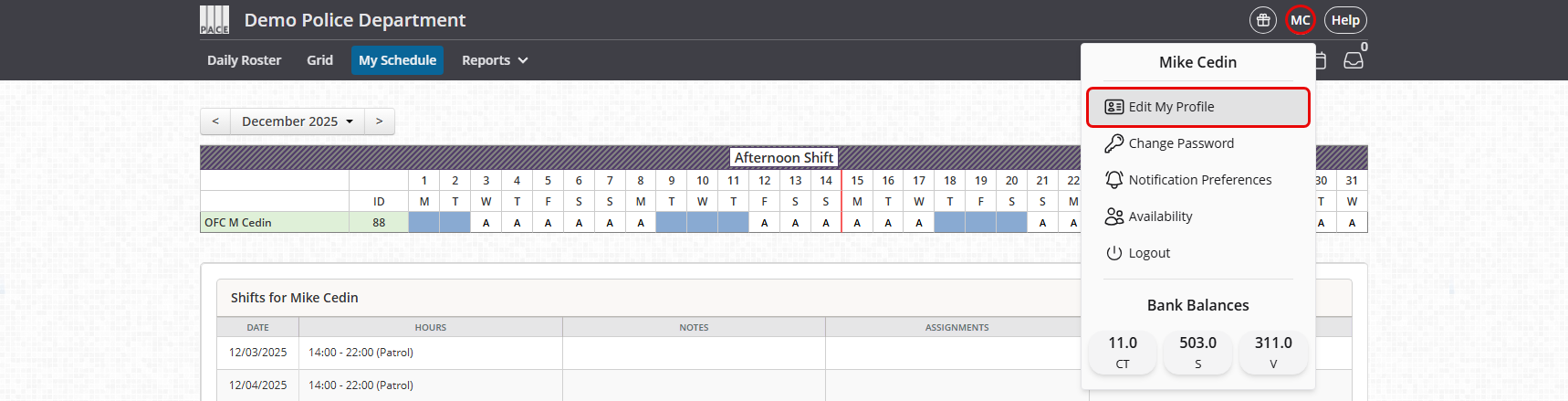Open the inbox tray icon
Image resolution: width=1568 pixels, height=401 pixels.
point(1354,60)
